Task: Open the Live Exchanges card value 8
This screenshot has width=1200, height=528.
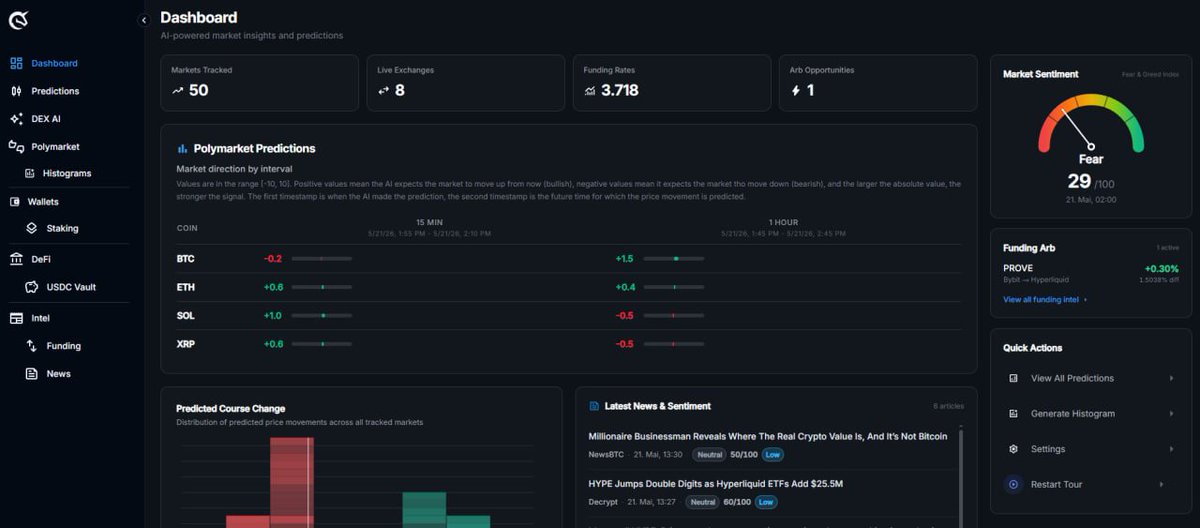Action: [x=400, y=90]
